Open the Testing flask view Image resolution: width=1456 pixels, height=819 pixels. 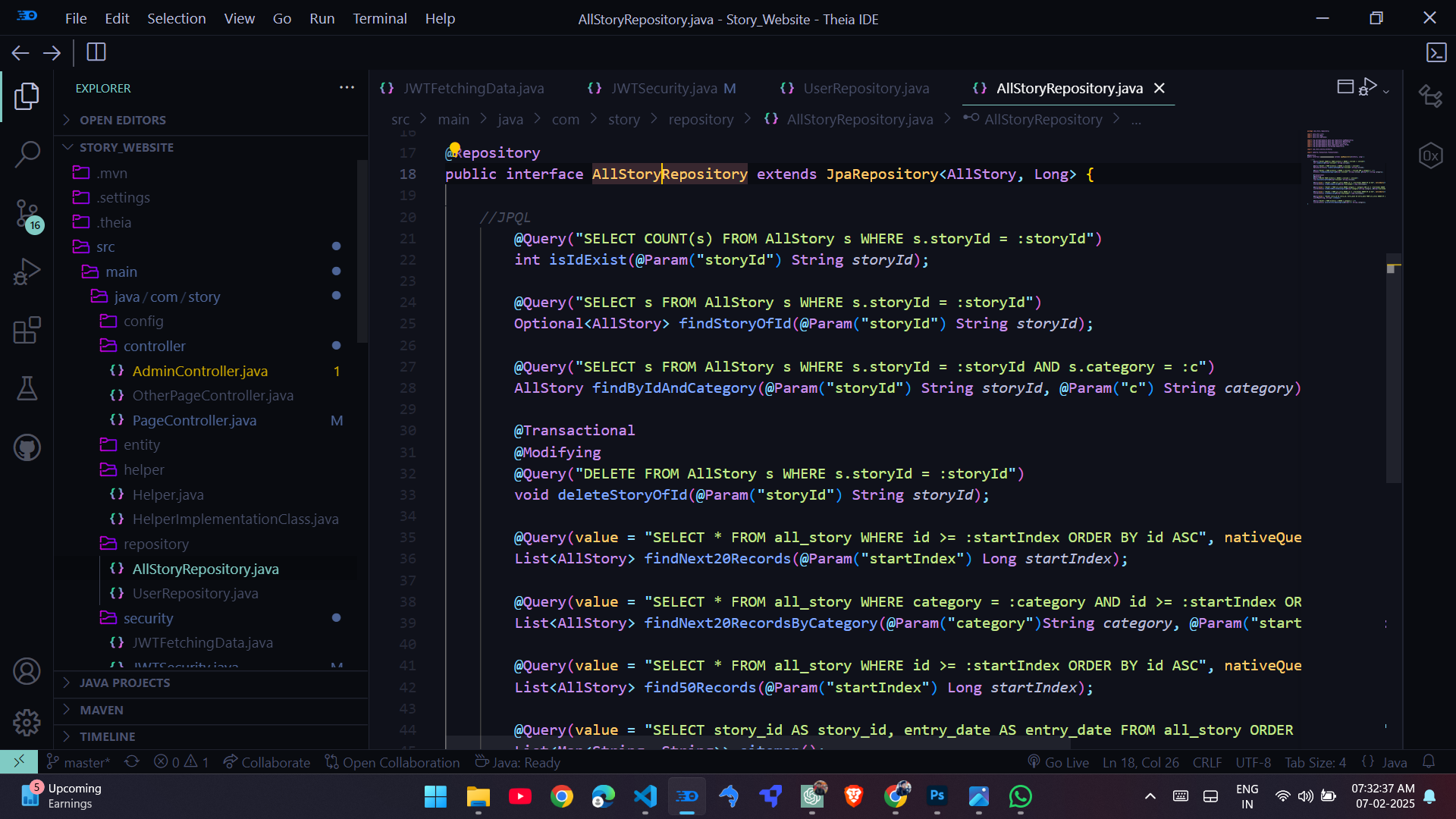point(27,388)
